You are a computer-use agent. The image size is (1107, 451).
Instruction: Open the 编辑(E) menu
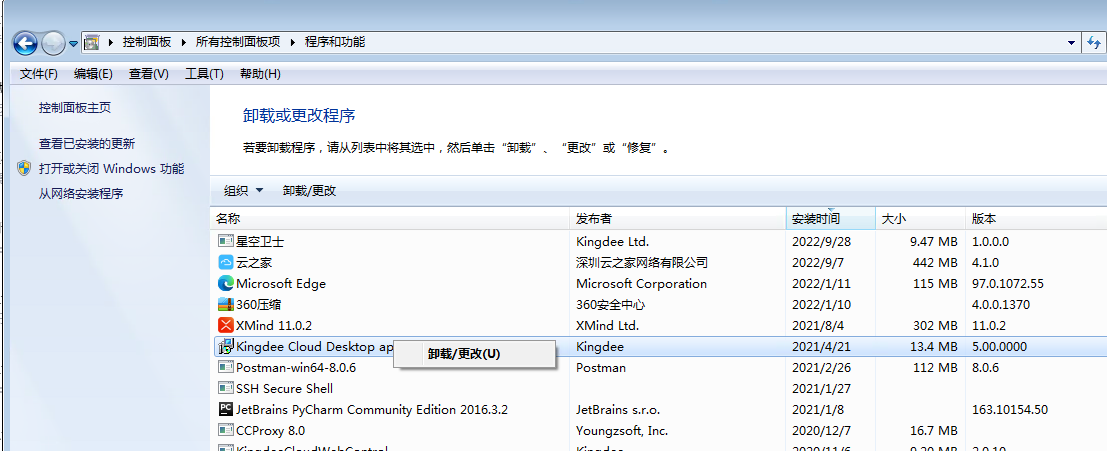(93, 73)
